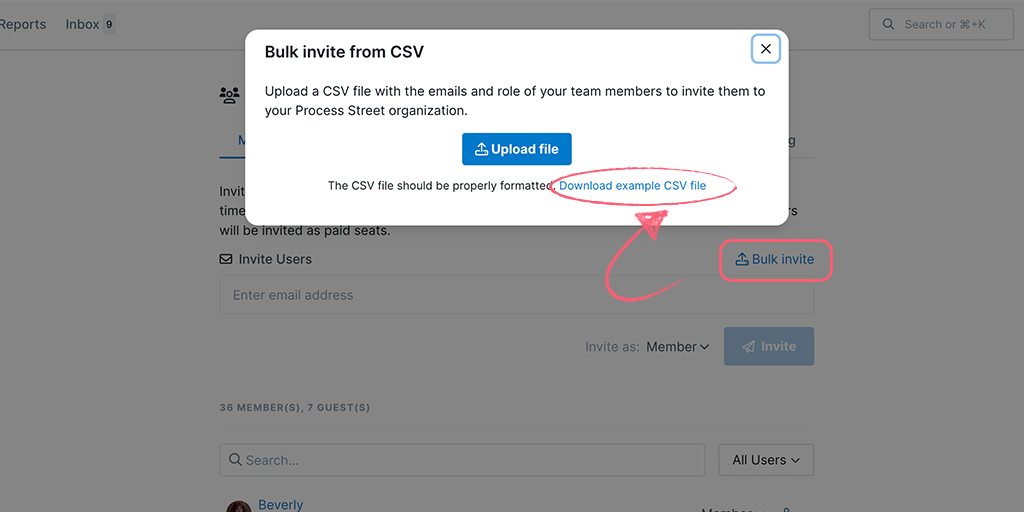Close the Bulk invite from CSV dialog
This screenshot has height=512, width=1024.
[x=765, y=49]
